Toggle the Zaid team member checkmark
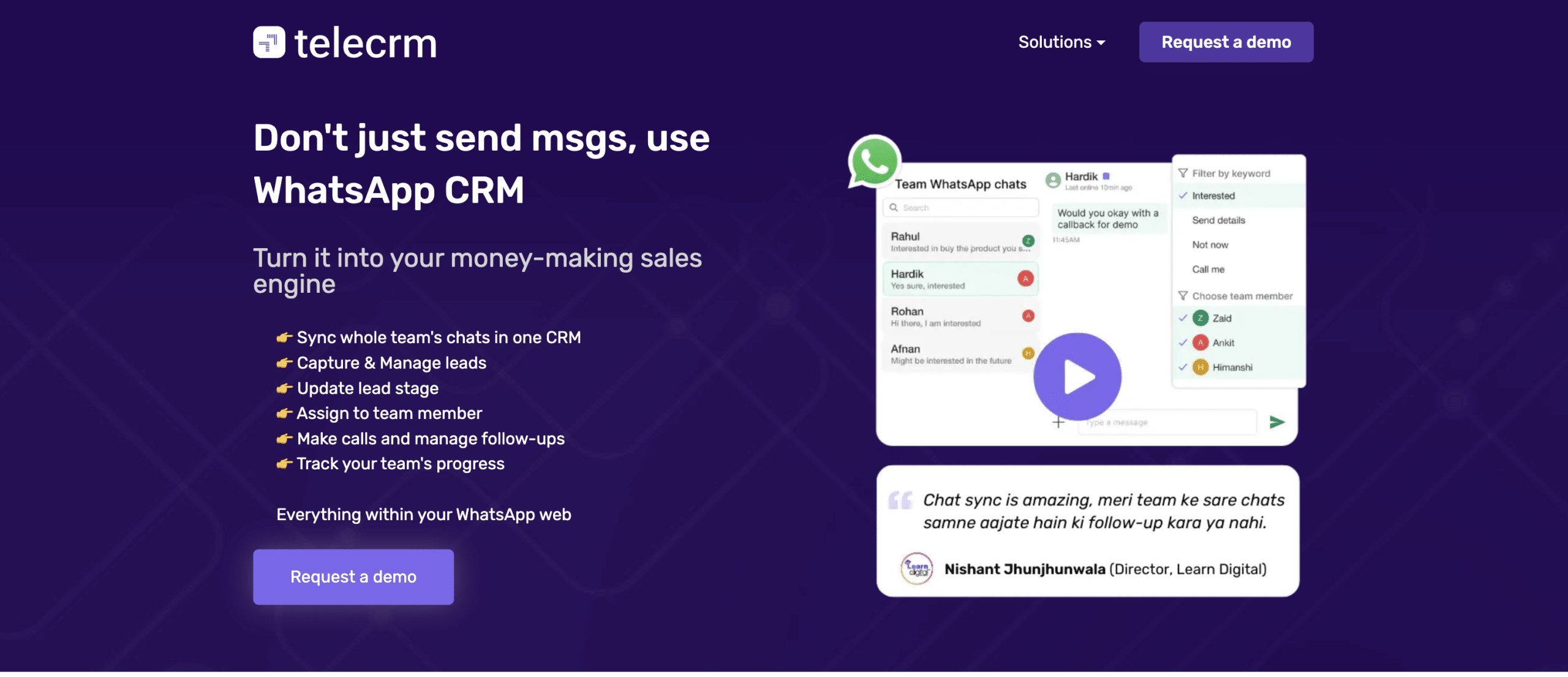Screen dimensions: 1568x677 coord(1183,318)
